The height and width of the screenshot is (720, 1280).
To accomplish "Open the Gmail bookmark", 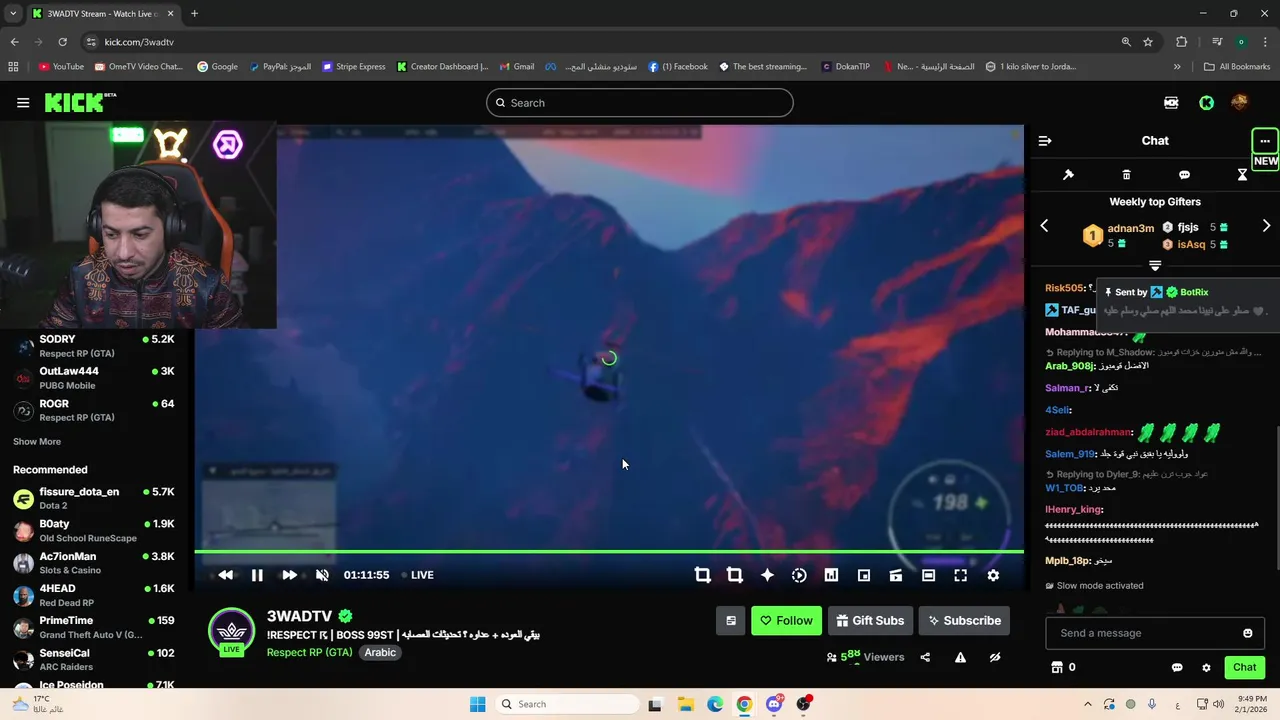I will point(516,67).
